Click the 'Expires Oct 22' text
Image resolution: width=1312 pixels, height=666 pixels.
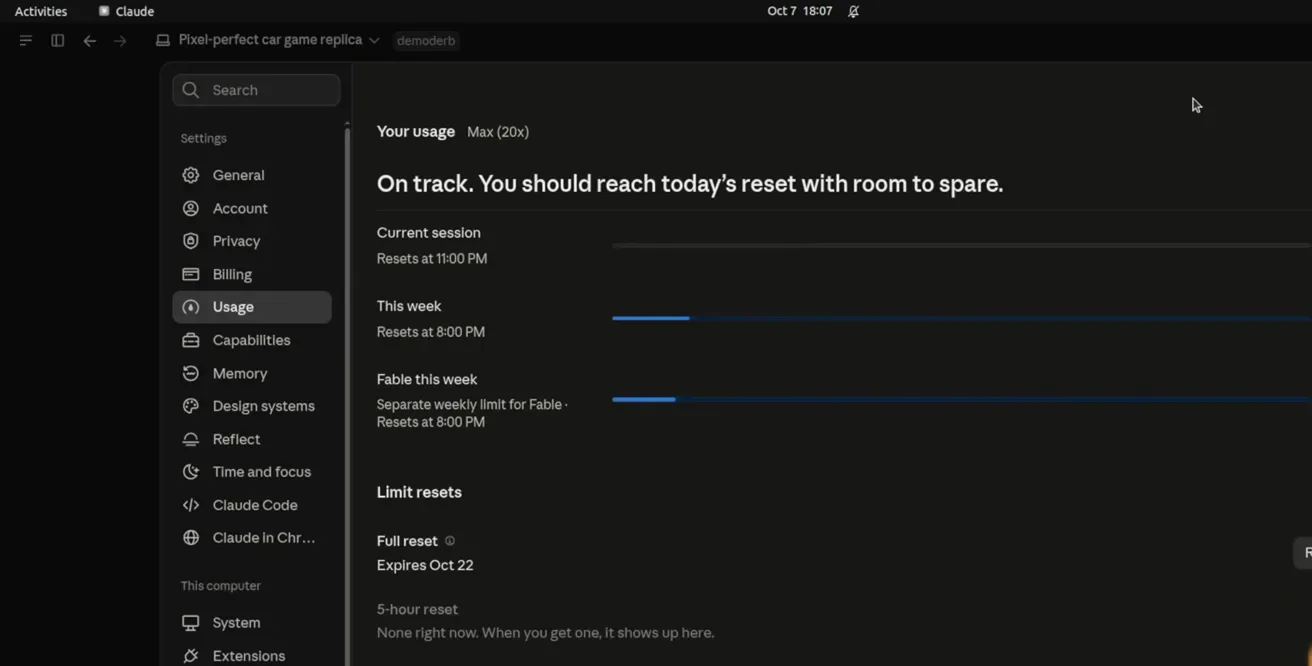(425, 565)
